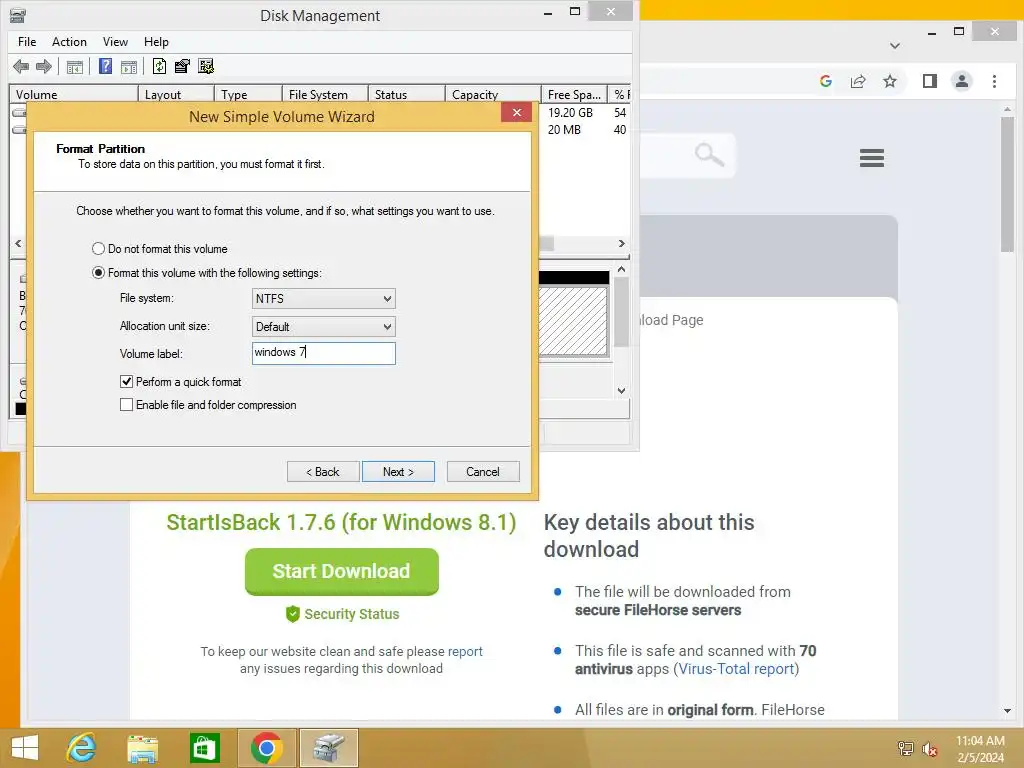Screen dimensions: 1024x768
Task: Click the unallocated hatched disk region
Action: click(573, 321)
